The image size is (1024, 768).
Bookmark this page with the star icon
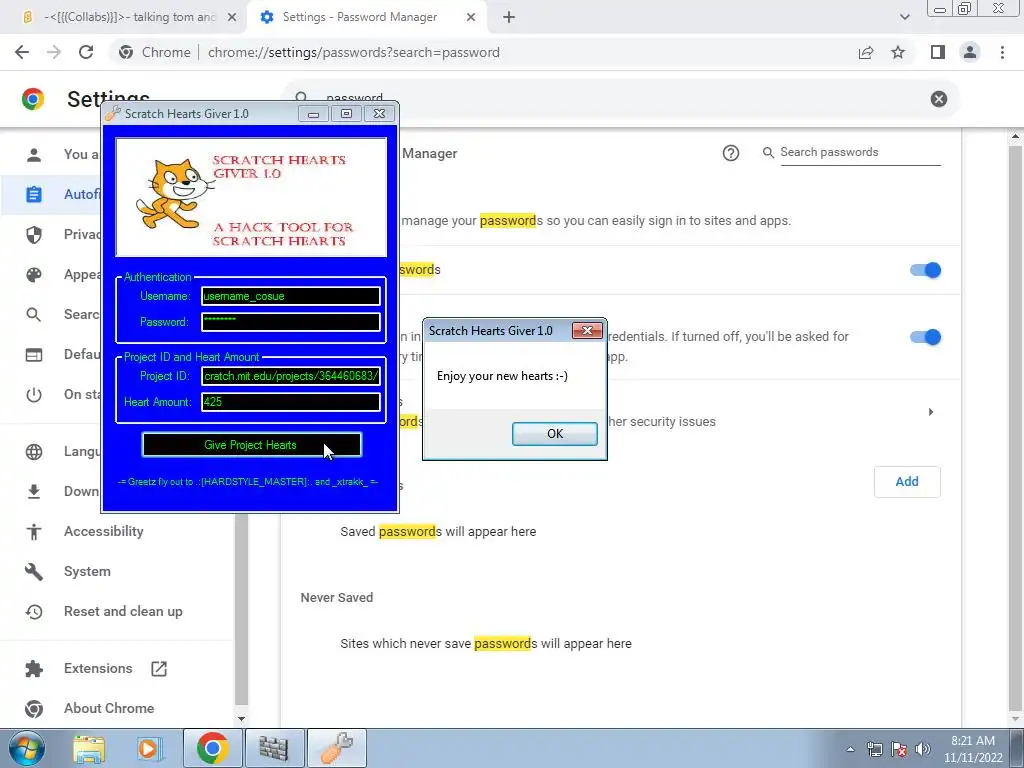[898, 52]
